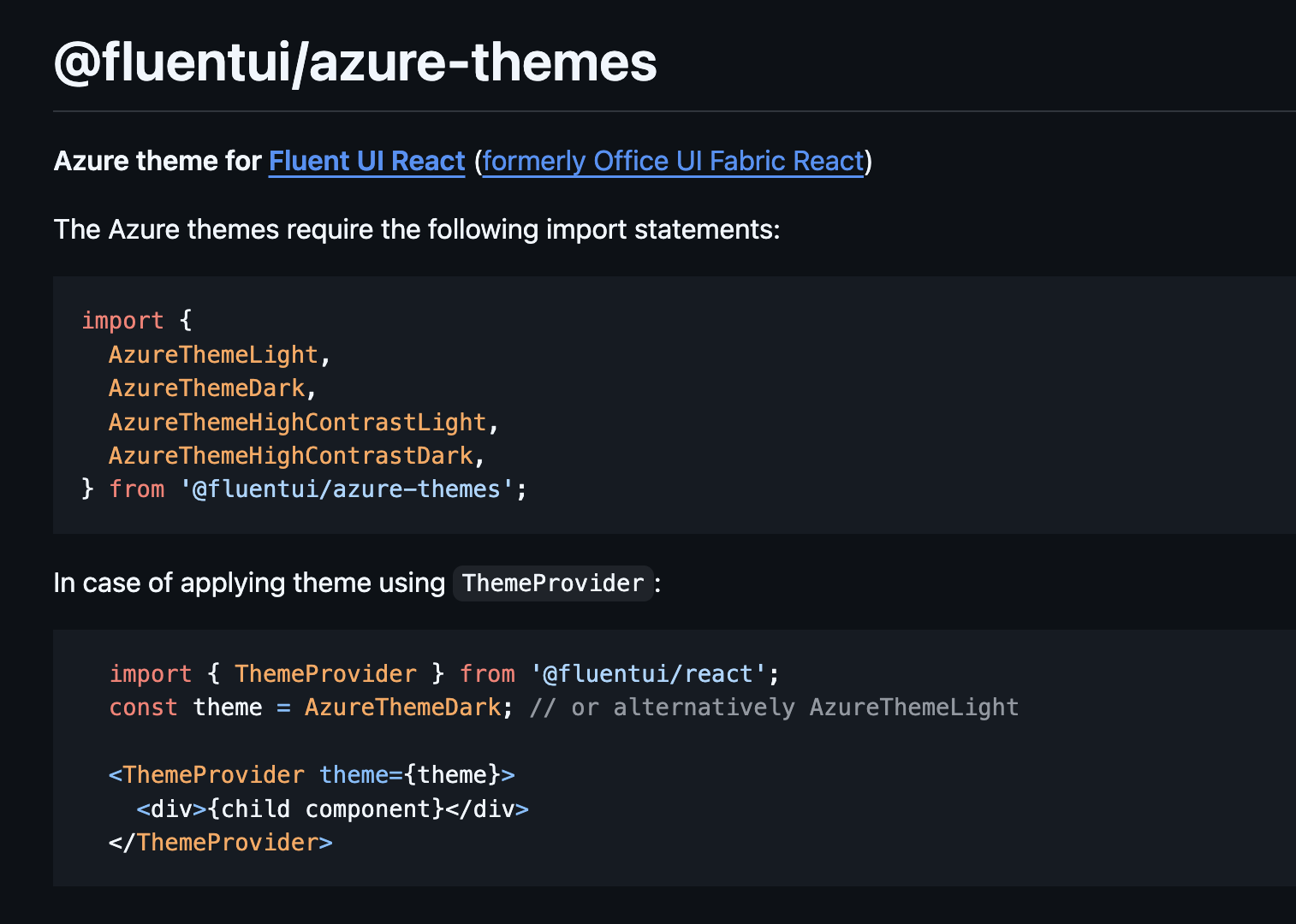Click the text "In case of applying theme using"
Screen dimensions: 1296x924
249,583
